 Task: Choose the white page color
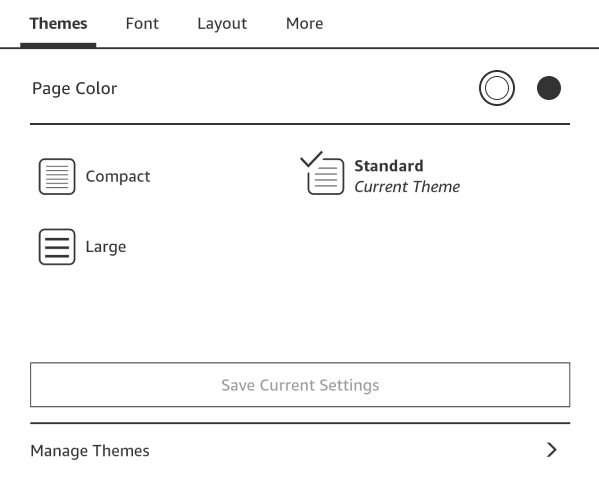(x=497, y=88)
